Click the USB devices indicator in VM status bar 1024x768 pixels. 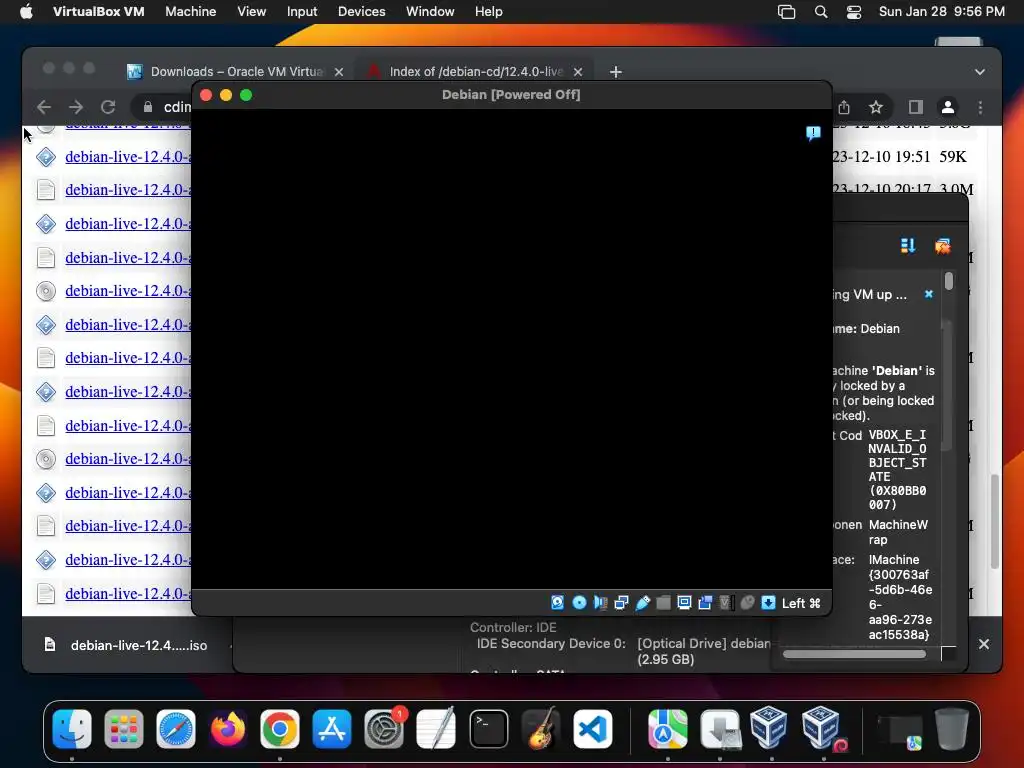tap(643, 603)
